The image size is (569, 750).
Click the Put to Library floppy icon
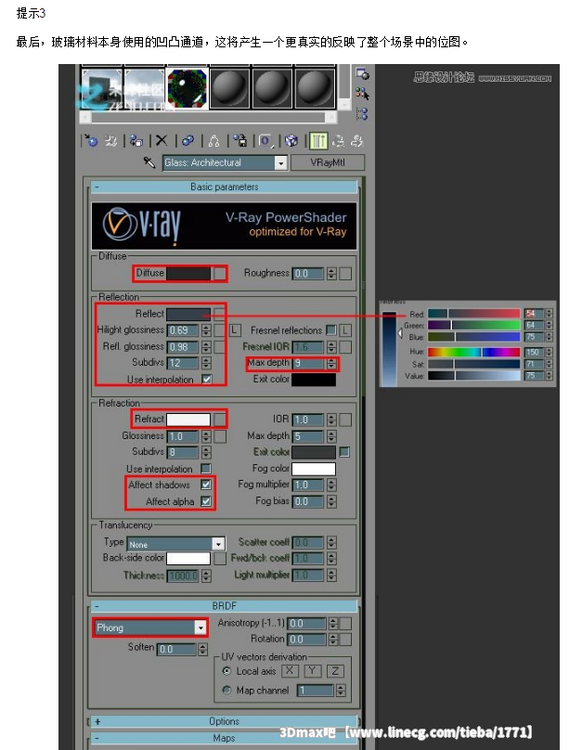(x=240, y=141)
